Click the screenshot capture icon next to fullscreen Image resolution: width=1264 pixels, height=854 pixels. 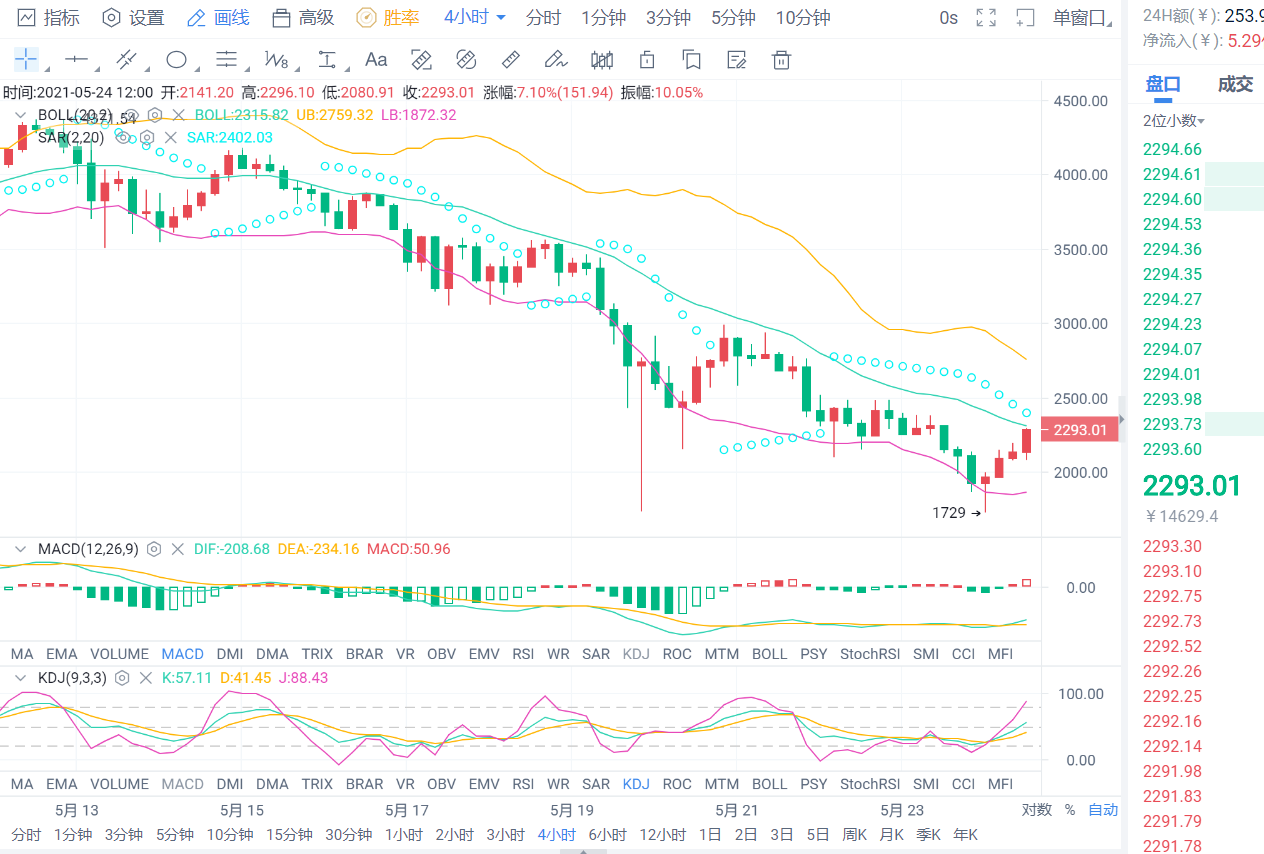1025,18
